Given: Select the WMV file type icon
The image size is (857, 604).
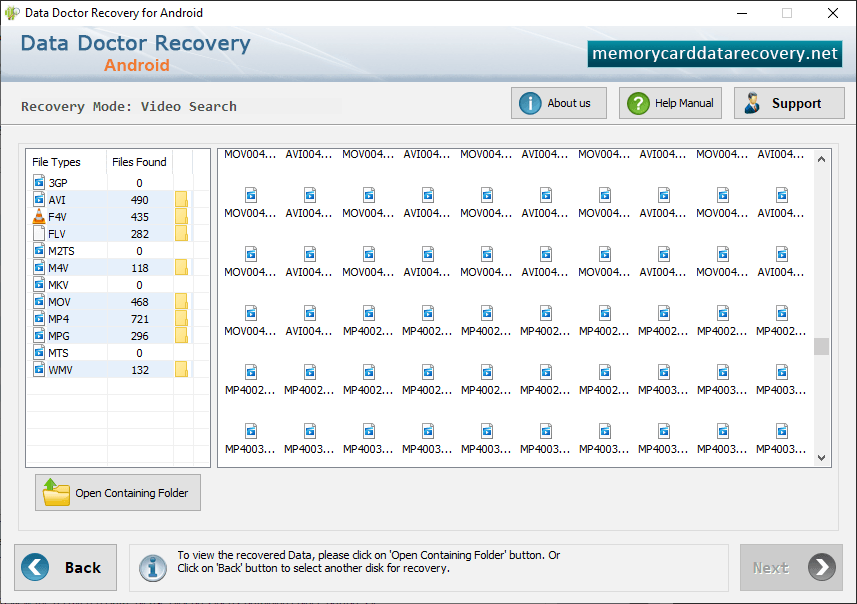Looking at the screenshot, I should (x=39, y=369).
